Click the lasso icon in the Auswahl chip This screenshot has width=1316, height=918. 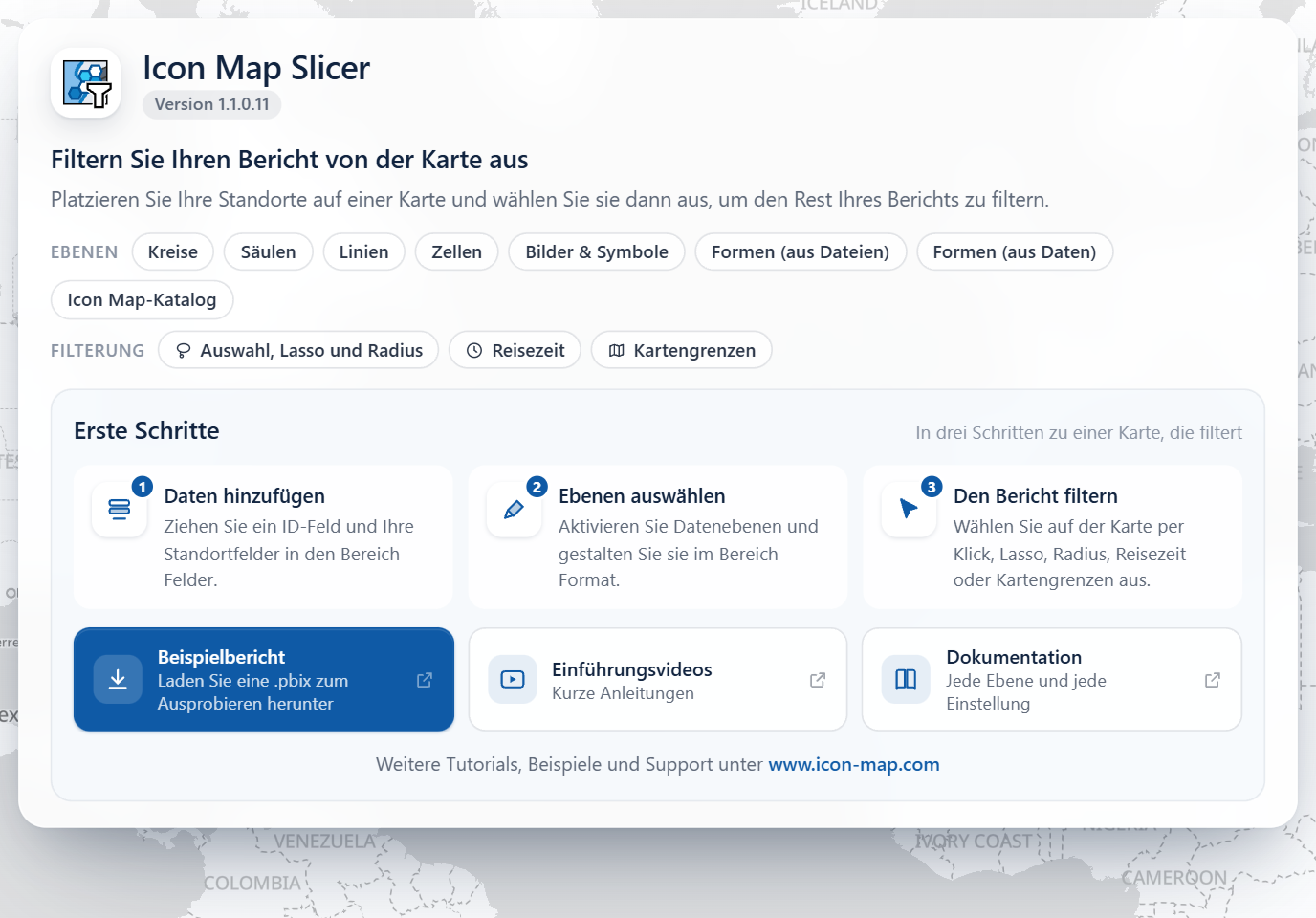tap(184, 351)
